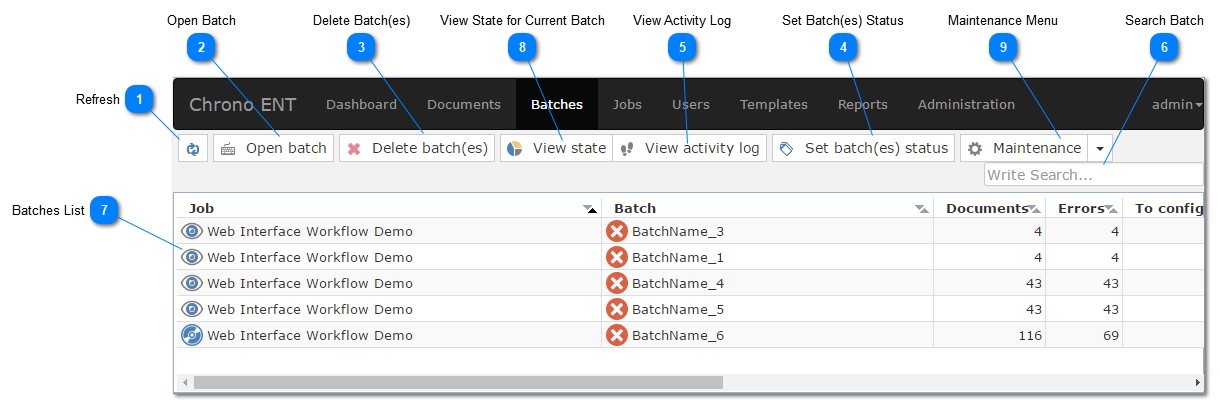Navigate to the Users tab

point(691,104)
